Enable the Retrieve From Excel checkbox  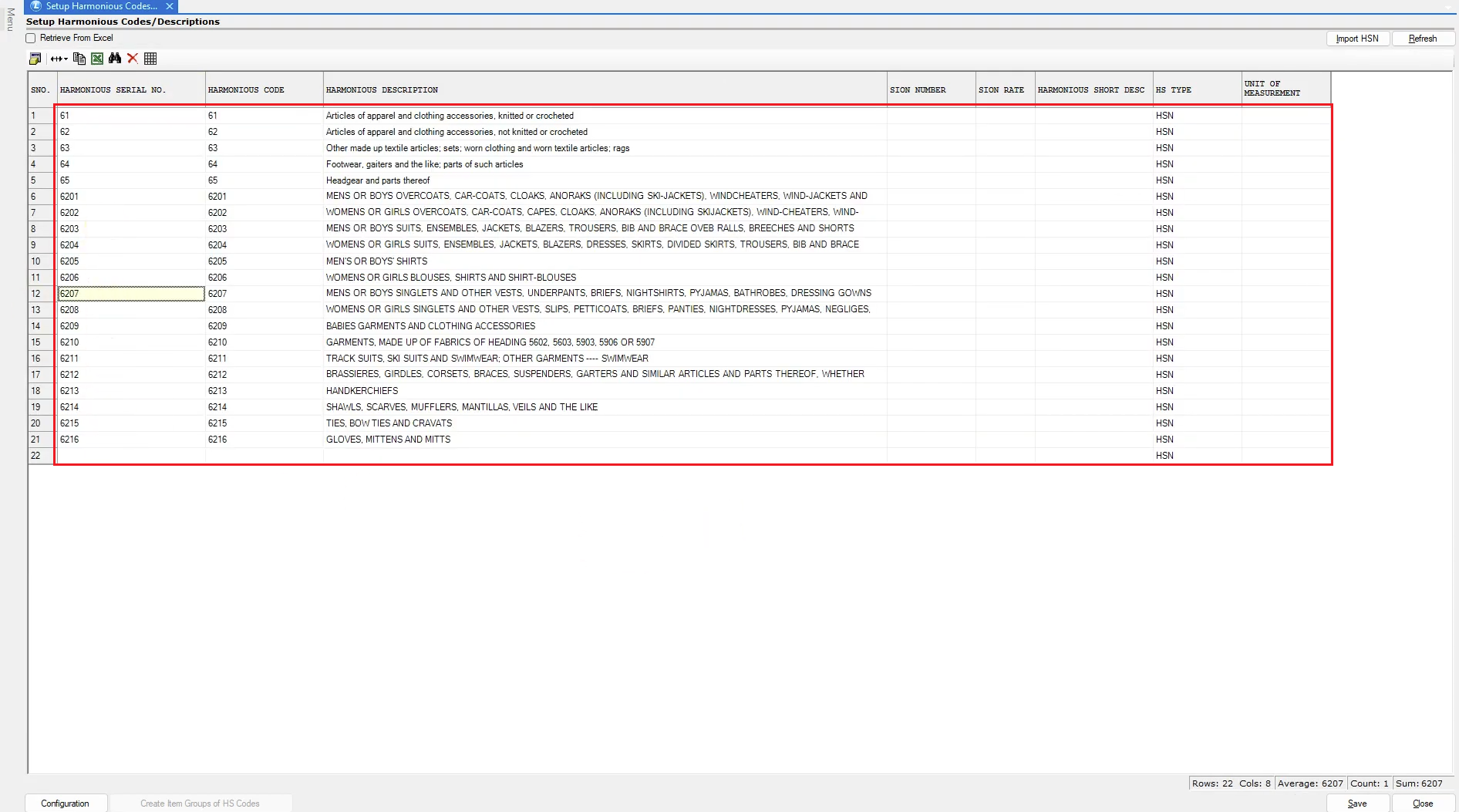31,39
